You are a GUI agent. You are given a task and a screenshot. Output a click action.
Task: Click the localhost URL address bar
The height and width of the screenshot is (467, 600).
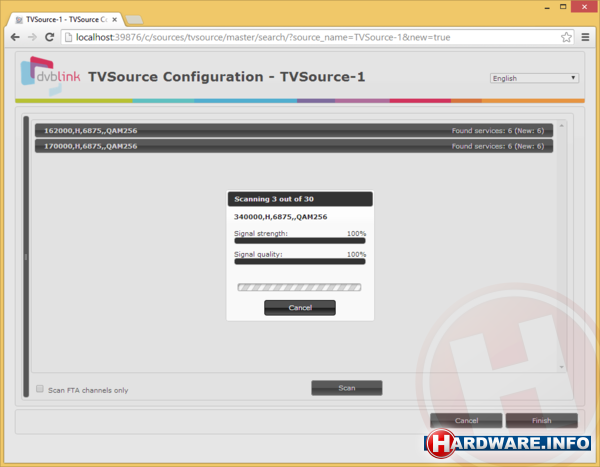(x=300, y=37)
